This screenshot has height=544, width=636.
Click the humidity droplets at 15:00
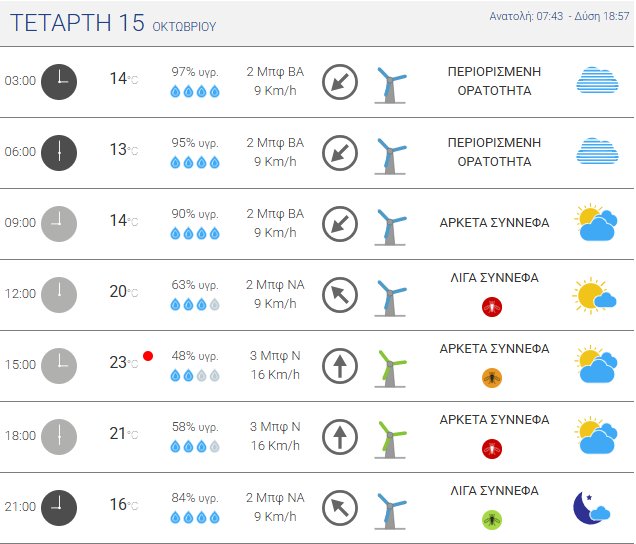pos(195,376)
